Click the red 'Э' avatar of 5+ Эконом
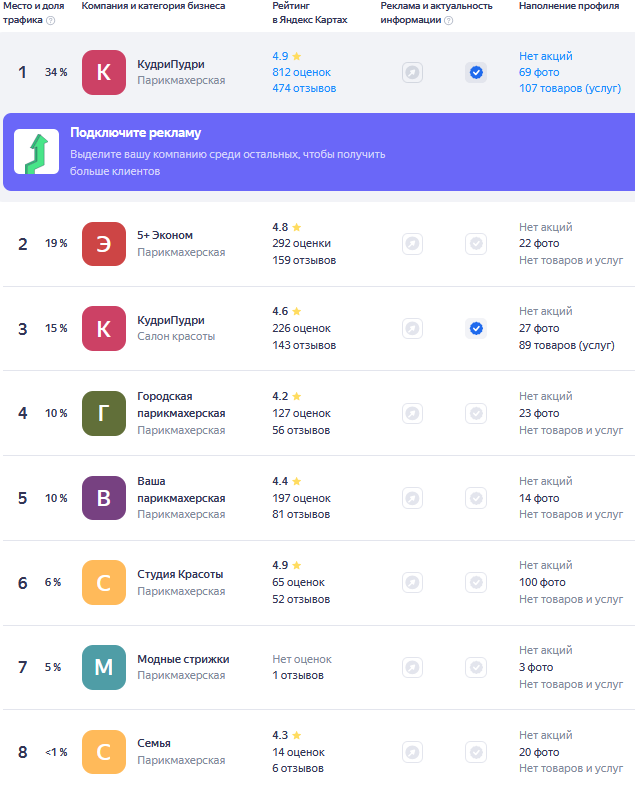 [x=104, y=244]
